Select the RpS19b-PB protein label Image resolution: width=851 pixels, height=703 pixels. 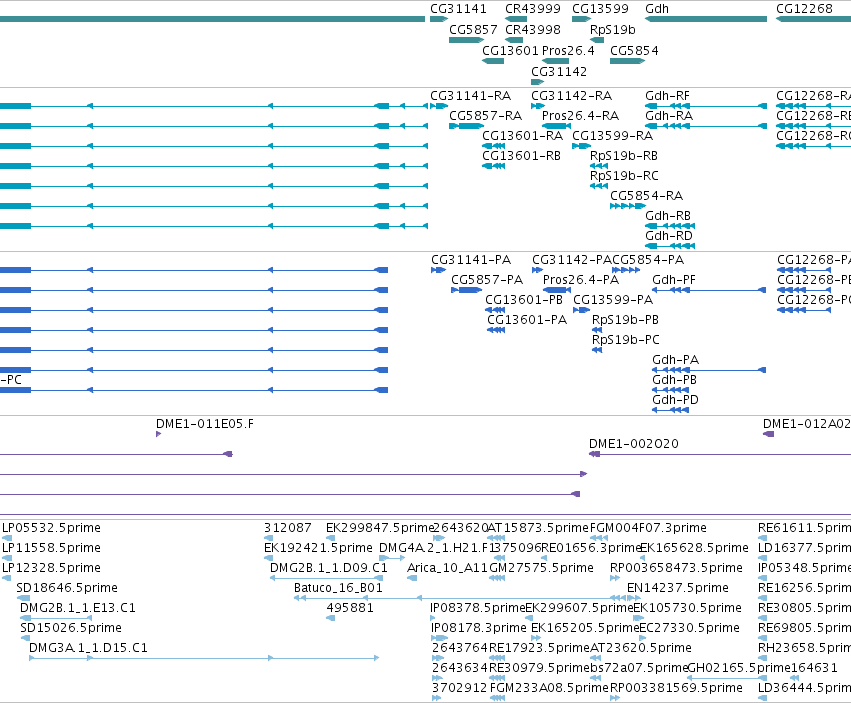[x=625, y=320]
